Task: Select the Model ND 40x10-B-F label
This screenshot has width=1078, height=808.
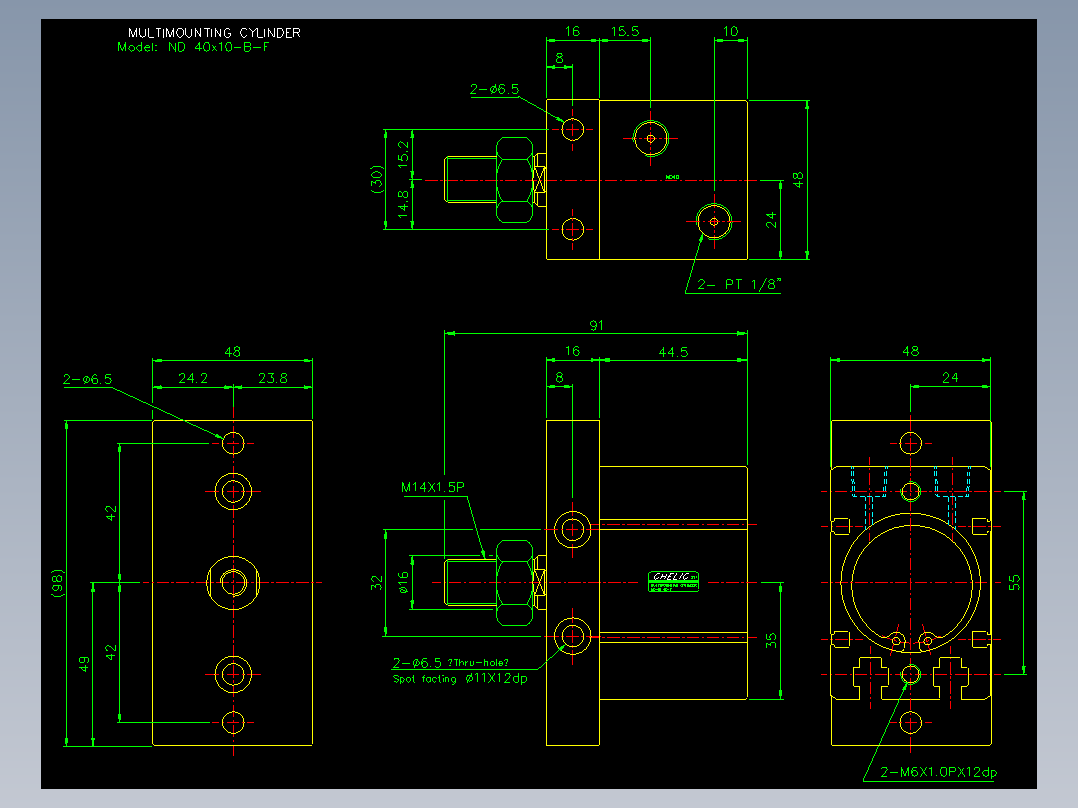Action: click(193, 47)
